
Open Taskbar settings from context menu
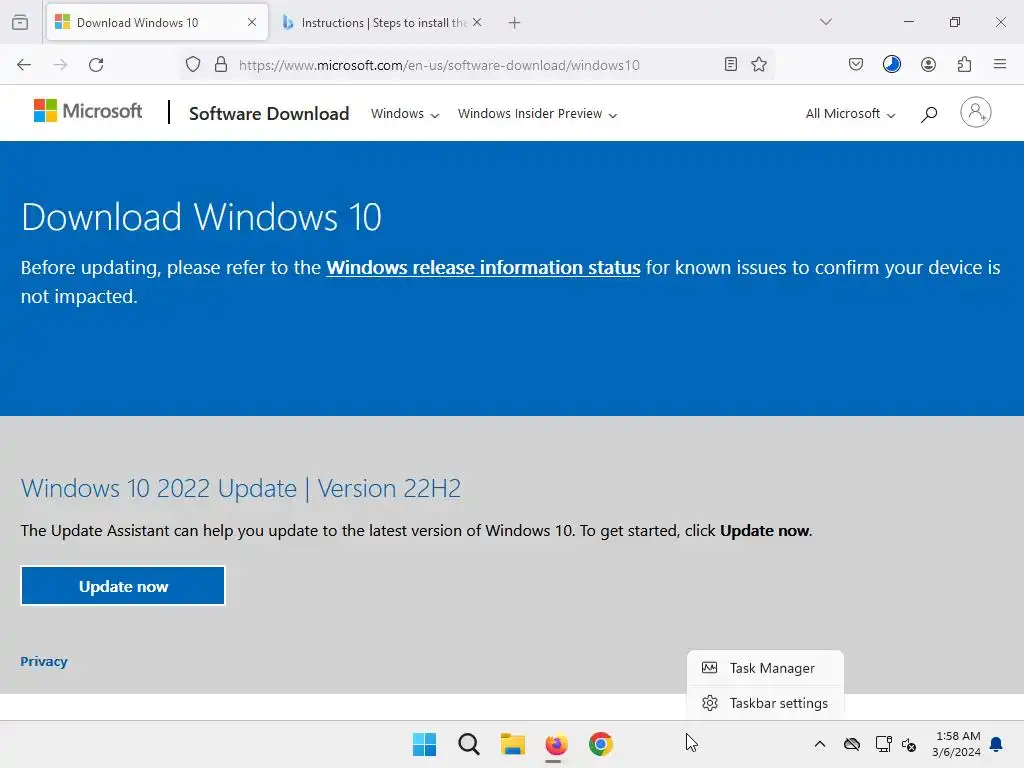click(x=765, y=703)
